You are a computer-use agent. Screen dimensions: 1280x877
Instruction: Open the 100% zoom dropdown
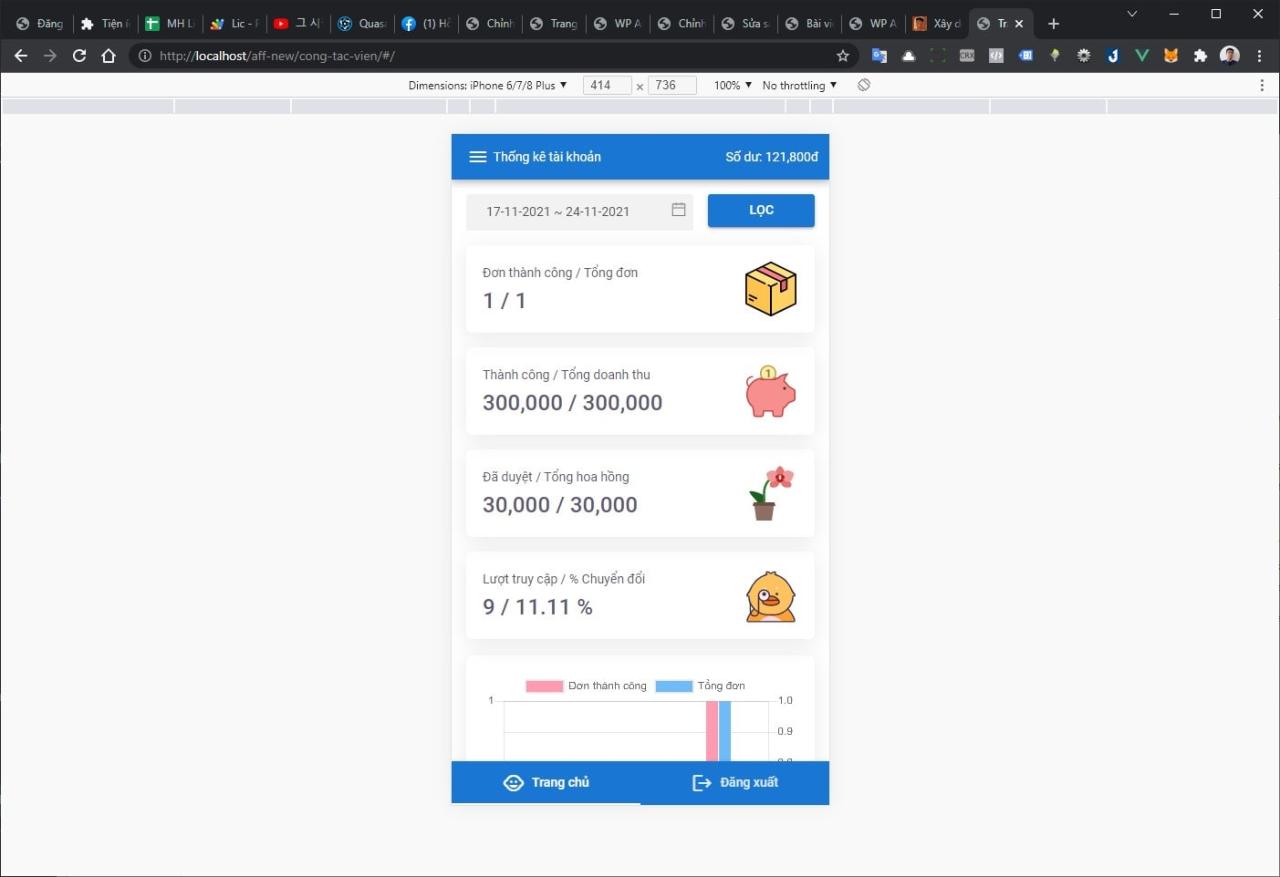(730, 85)
